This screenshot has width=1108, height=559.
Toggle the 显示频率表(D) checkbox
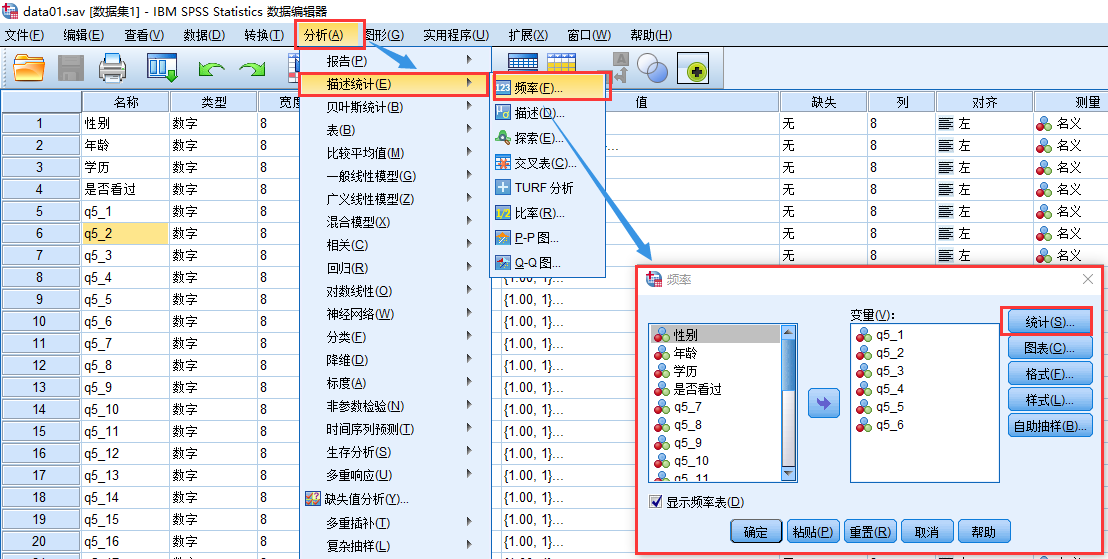[x=655, y=502]
